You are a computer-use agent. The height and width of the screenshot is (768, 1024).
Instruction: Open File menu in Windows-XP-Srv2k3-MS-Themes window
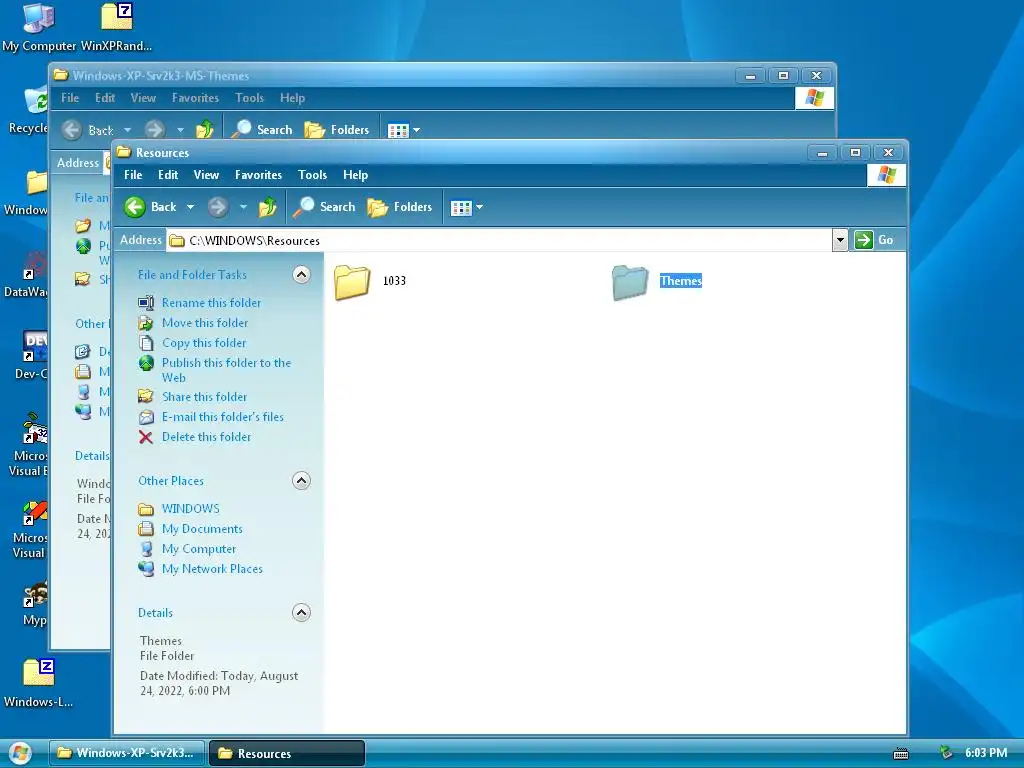click(x=70, y=98)
